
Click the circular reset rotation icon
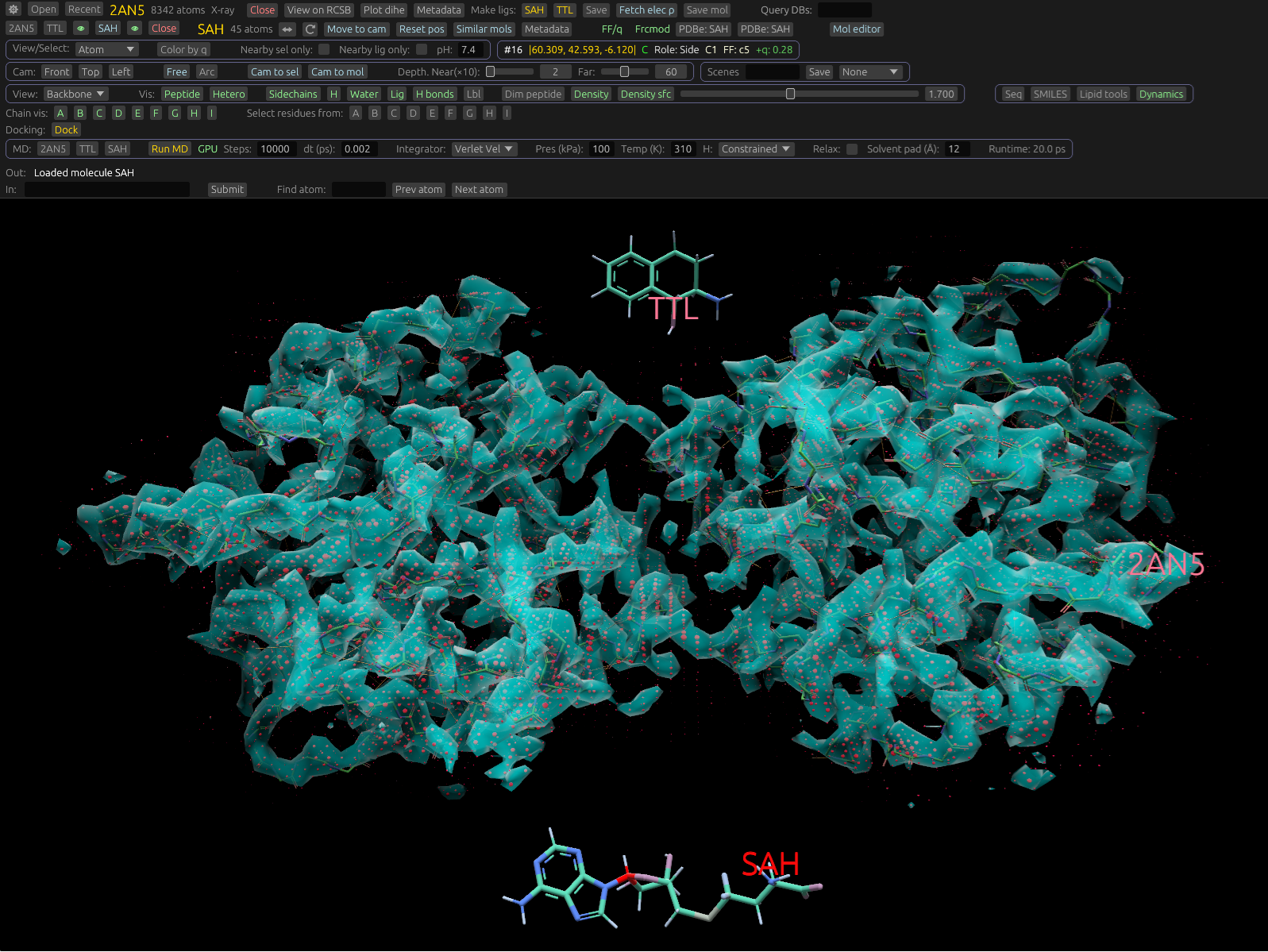(310, 29)
